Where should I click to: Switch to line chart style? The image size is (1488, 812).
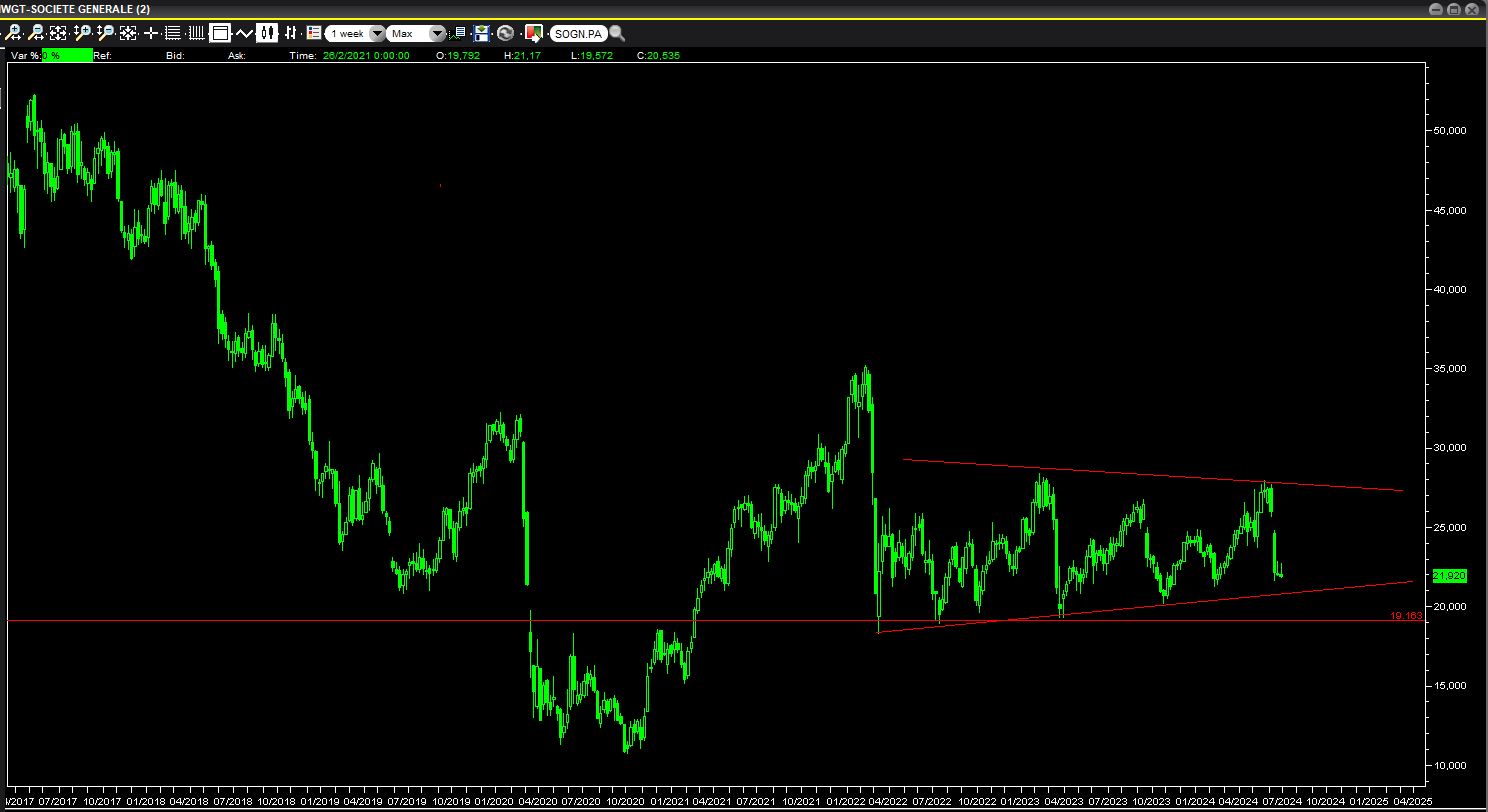tap(244, 33)
